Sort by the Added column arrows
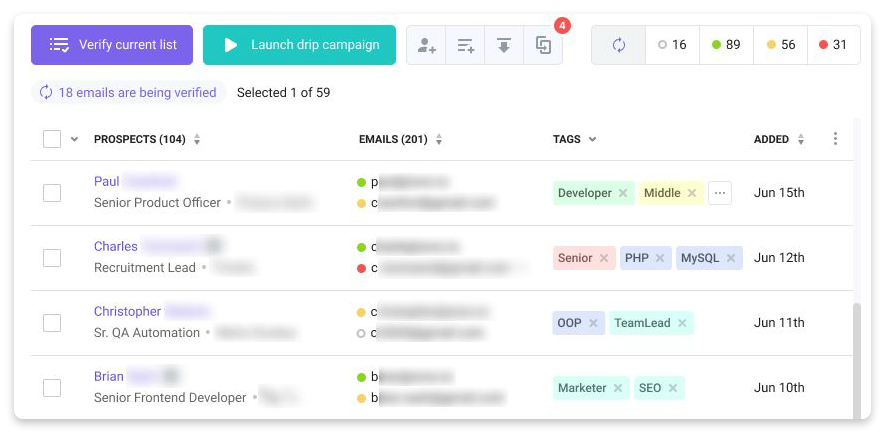885x433 pixels. coord(800,139)
